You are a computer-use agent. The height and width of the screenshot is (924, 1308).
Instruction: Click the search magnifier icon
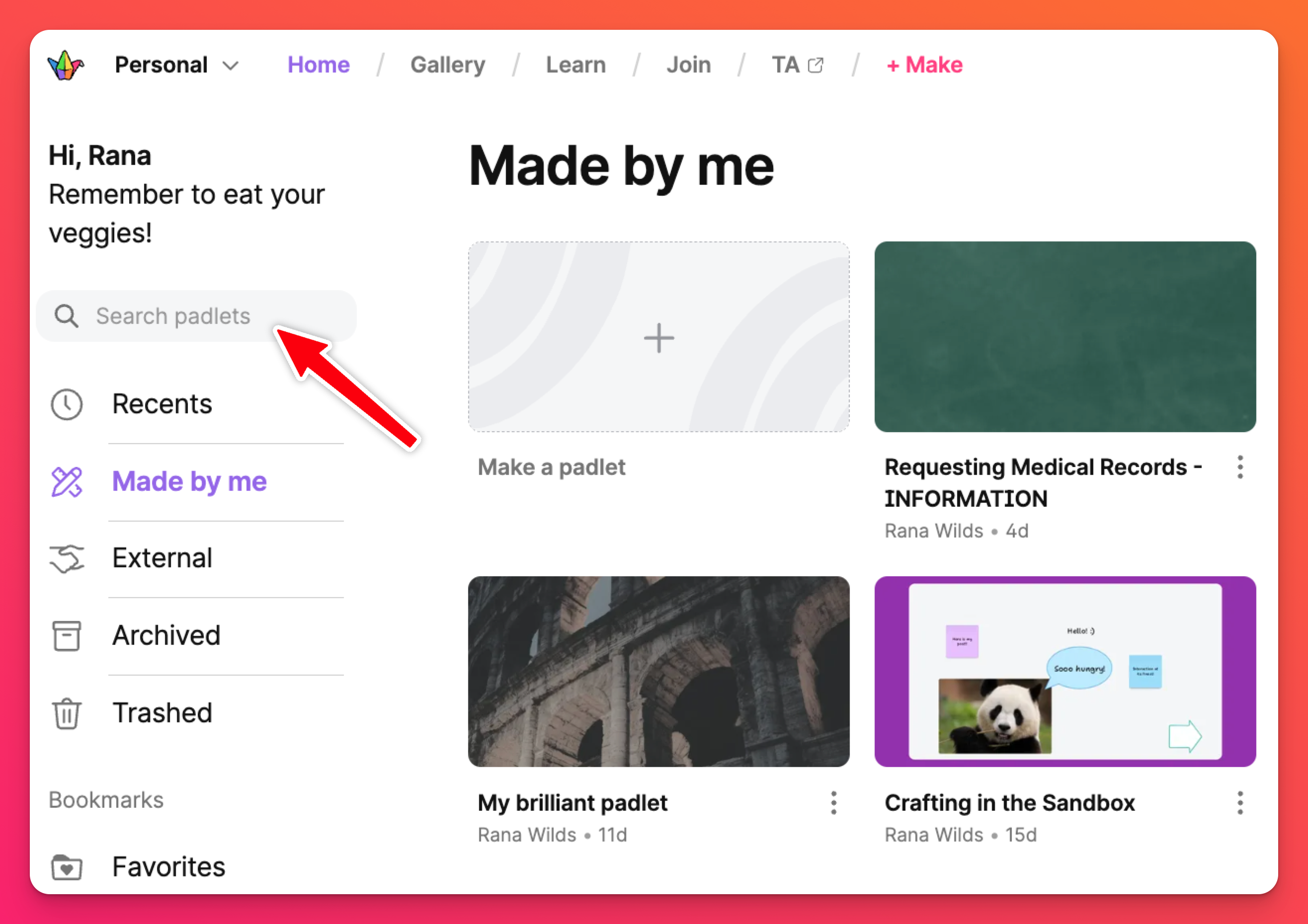point(66,316)
